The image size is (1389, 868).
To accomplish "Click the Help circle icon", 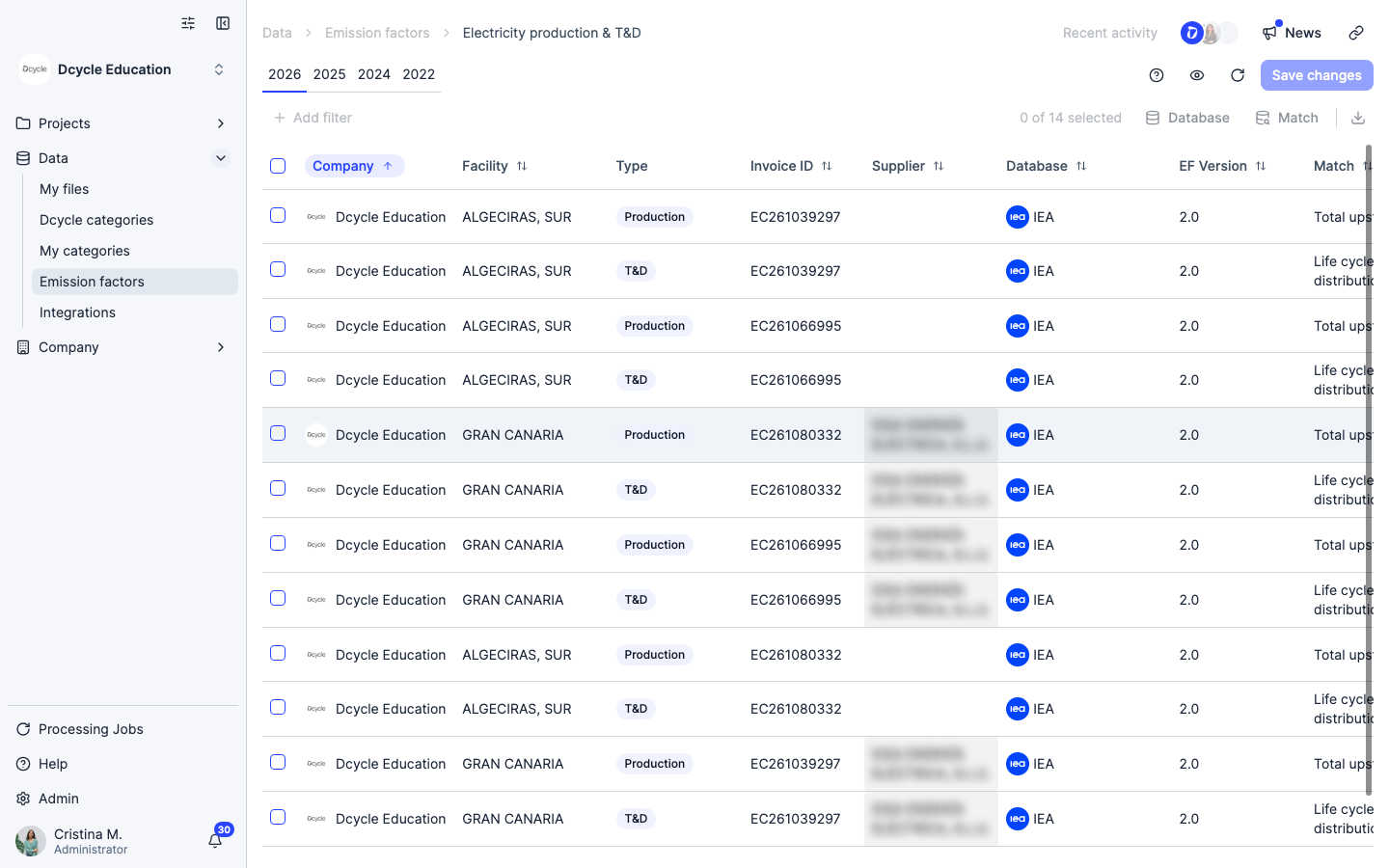I will 23,764.
